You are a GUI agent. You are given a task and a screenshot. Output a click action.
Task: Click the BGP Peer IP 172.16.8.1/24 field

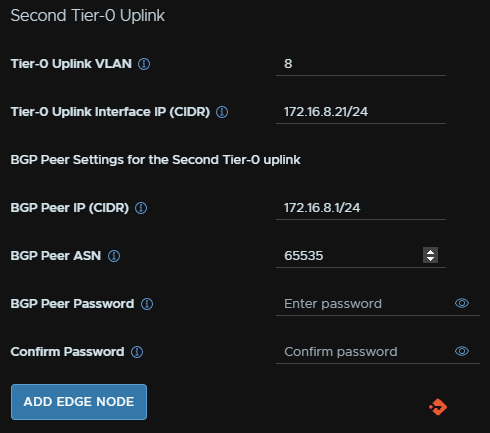[x=361, y=208]
